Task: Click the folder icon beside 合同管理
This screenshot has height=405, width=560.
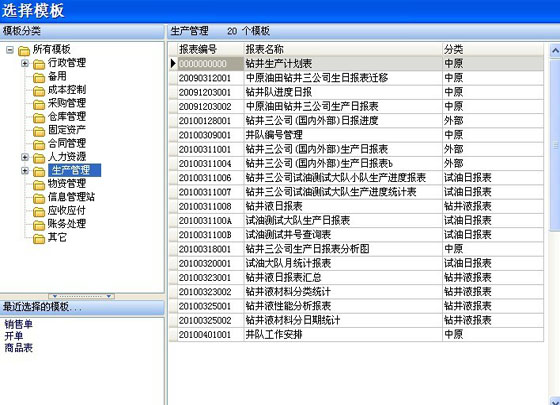Action: pyautogui.click(x=39, y=145)
